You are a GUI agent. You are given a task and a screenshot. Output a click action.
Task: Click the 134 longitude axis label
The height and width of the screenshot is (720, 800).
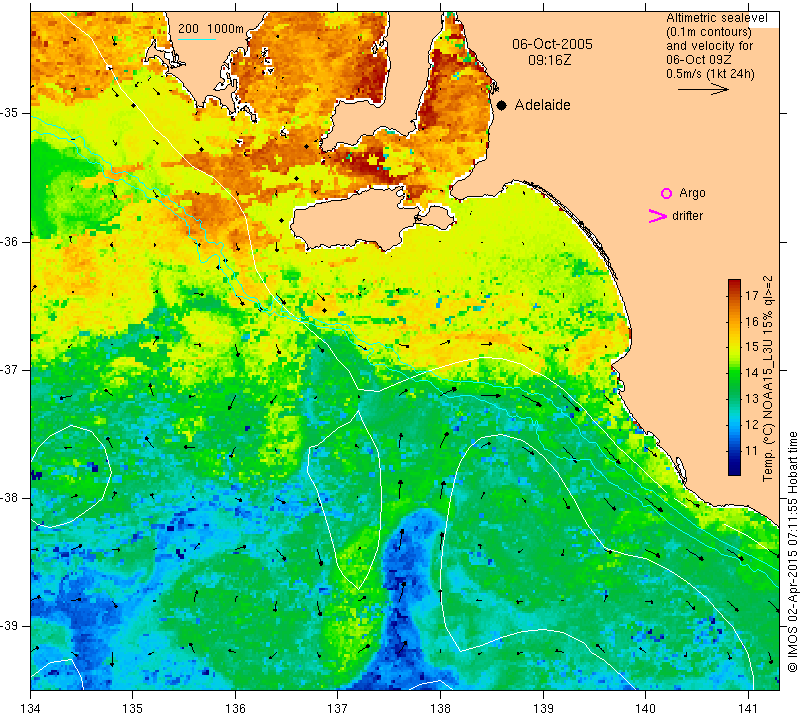[x=31, y=708]
